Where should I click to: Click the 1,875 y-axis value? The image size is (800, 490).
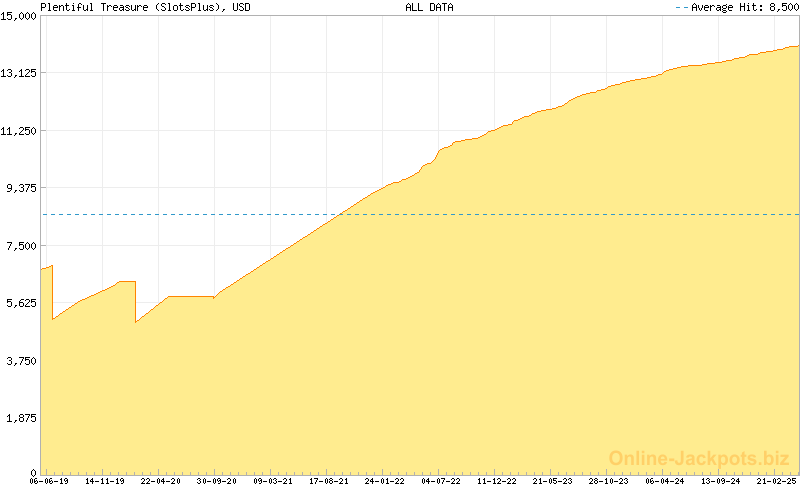21,418
